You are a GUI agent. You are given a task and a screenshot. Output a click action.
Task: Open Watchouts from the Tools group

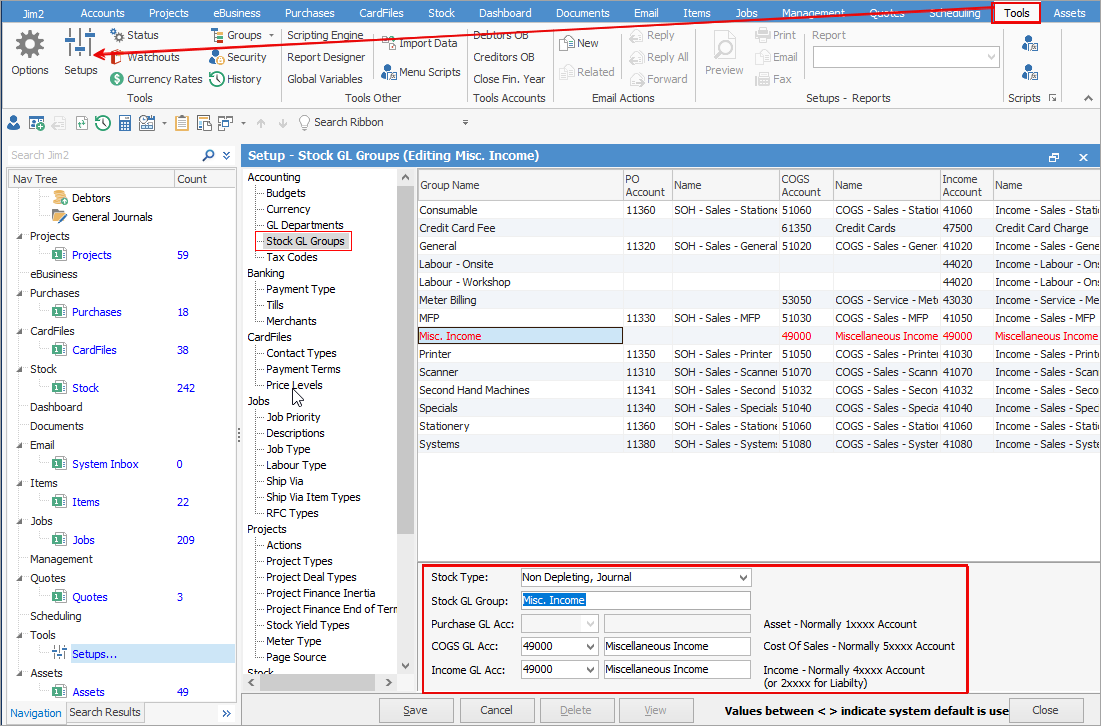pos(145,58)
